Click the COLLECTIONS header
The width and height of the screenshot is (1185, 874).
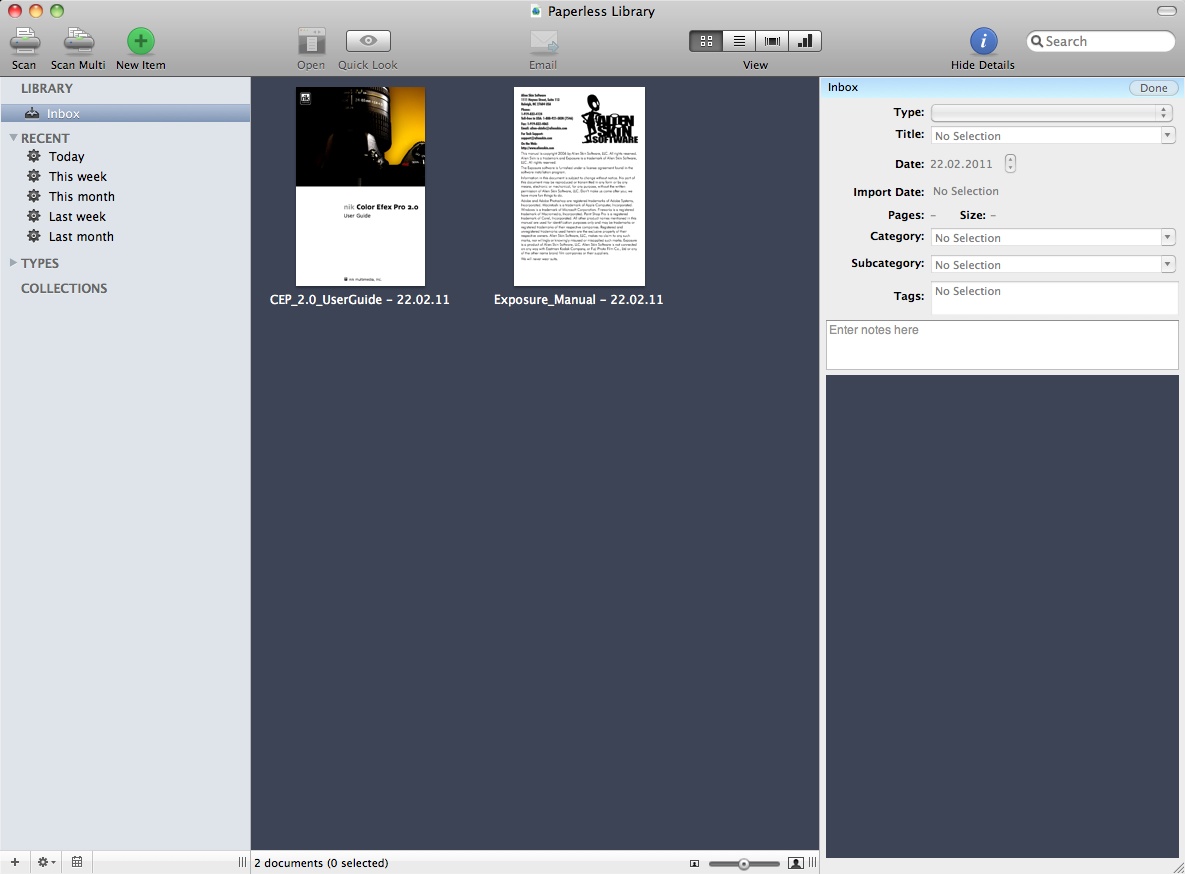pyautogui.click(x=64, y=288)
